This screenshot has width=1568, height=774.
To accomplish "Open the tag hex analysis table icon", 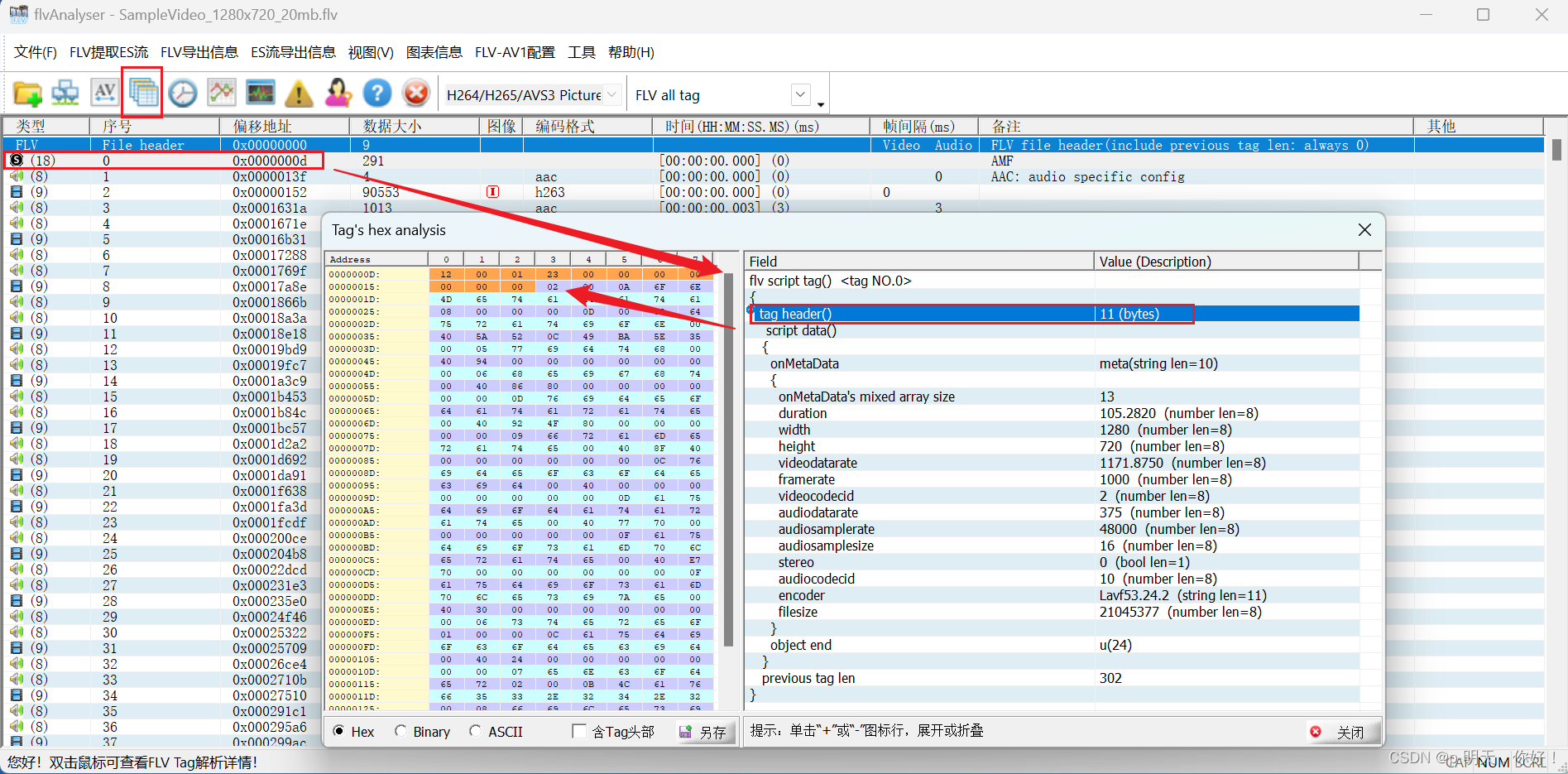I will pyautogui.click(x=143, y=93).
